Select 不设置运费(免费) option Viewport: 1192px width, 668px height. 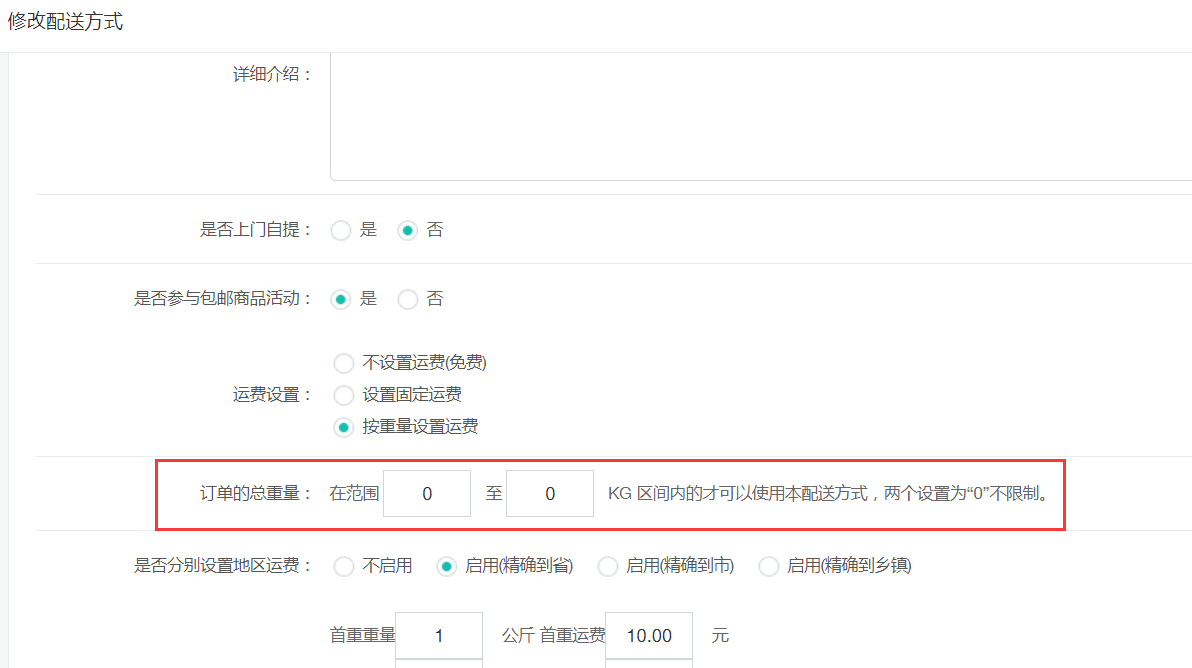(344, 363)
